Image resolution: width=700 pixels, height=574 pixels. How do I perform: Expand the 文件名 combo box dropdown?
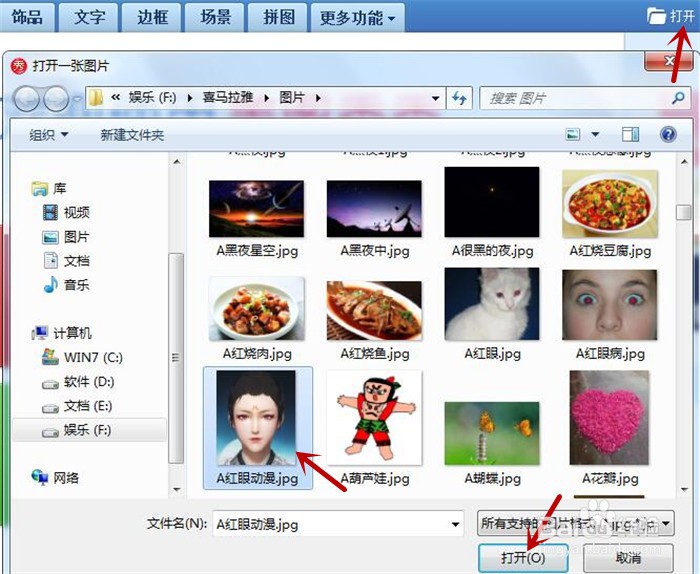[455, 524]
